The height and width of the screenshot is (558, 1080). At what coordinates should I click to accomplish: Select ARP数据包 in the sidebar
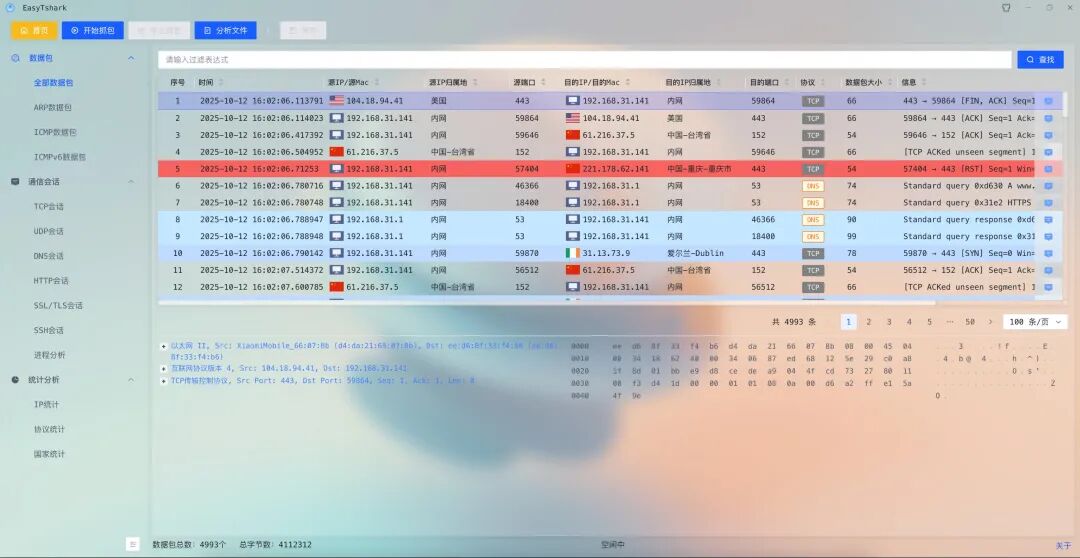pos(53,107)
